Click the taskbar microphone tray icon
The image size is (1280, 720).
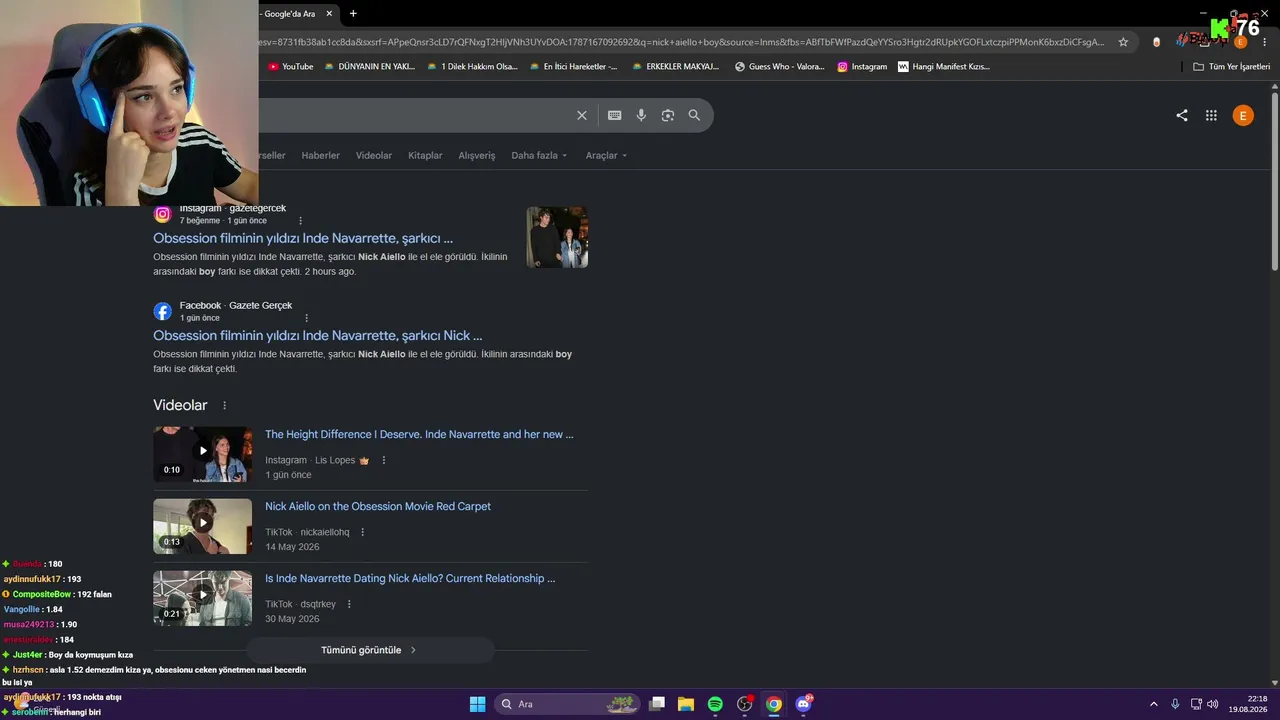(x=1175, y=704)
